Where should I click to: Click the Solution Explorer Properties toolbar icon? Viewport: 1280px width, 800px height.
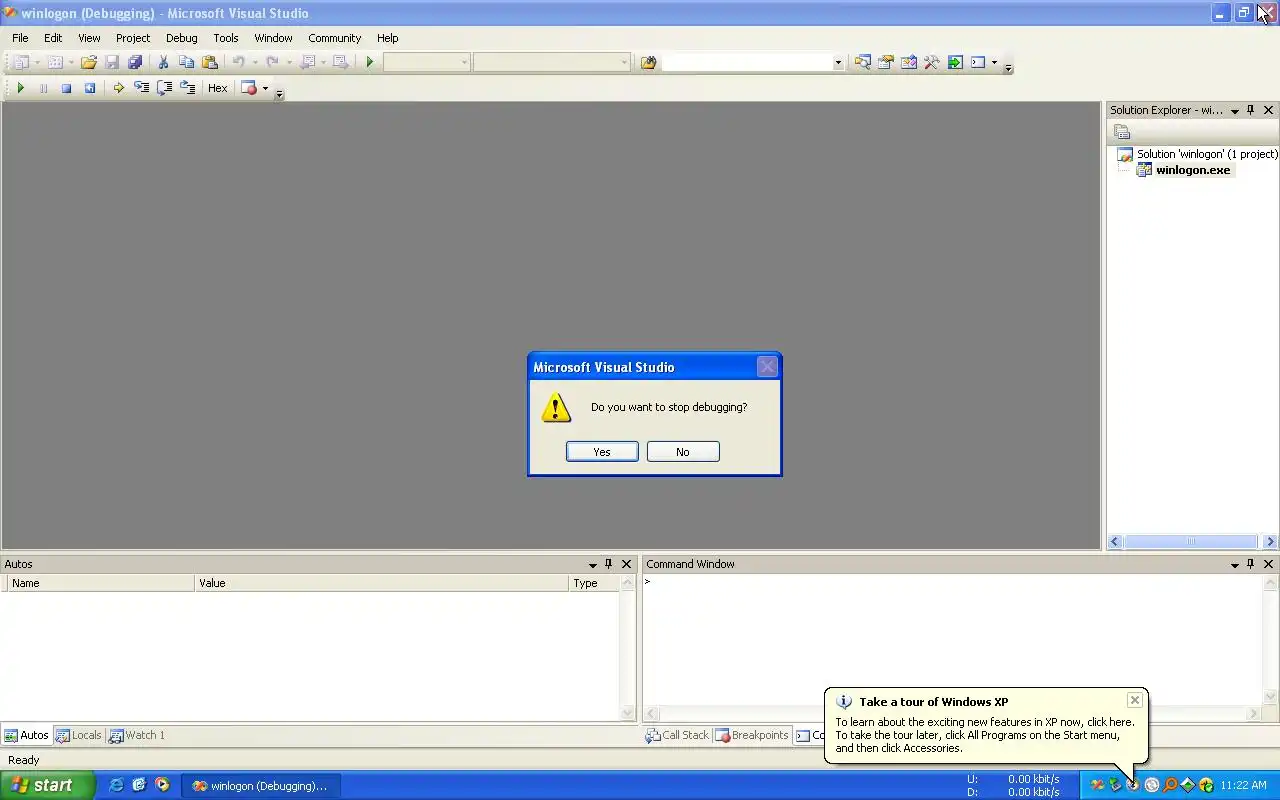tap(1122, 132)
